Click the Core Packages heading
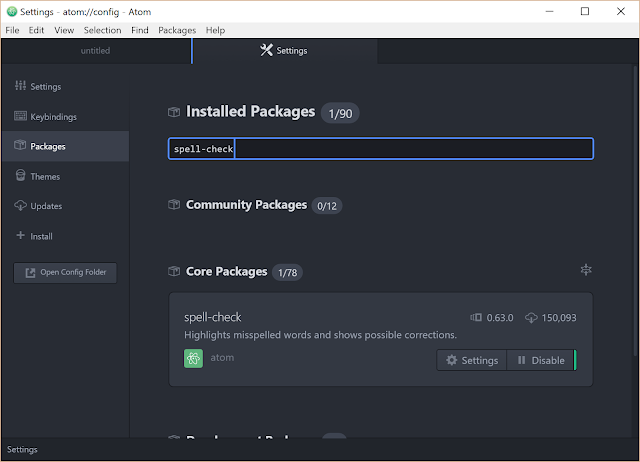640x462 pixels. tap(227, 271)
